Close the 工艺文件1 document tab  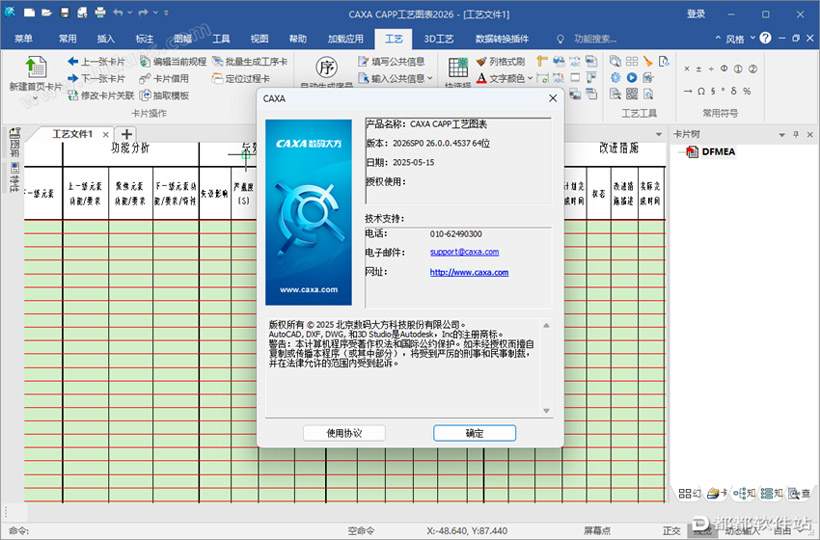(x=106, y=134)
